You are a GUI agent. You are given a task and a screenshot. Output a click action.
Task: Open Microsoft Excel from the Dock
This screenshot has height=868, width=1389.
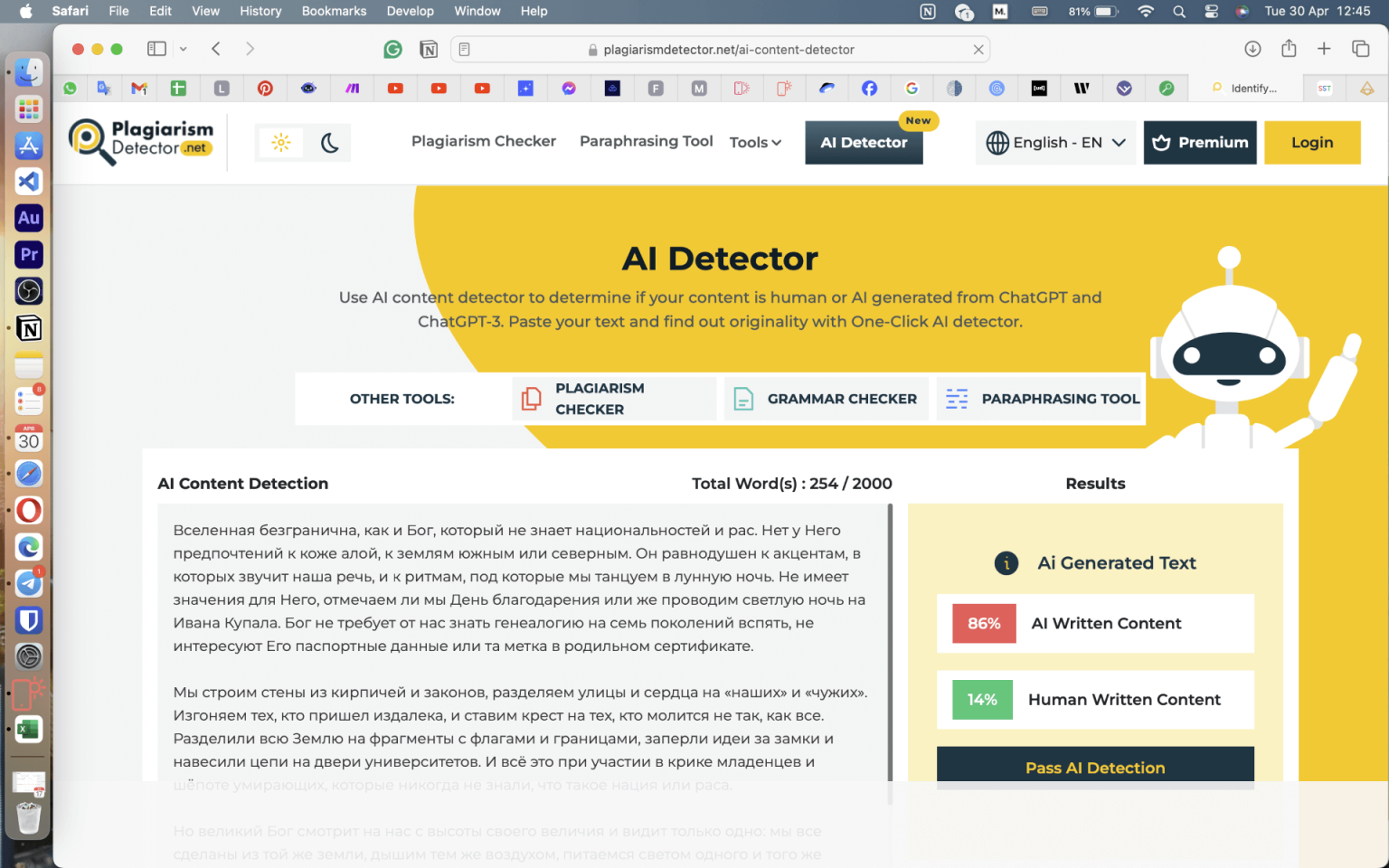pos(29,730)
